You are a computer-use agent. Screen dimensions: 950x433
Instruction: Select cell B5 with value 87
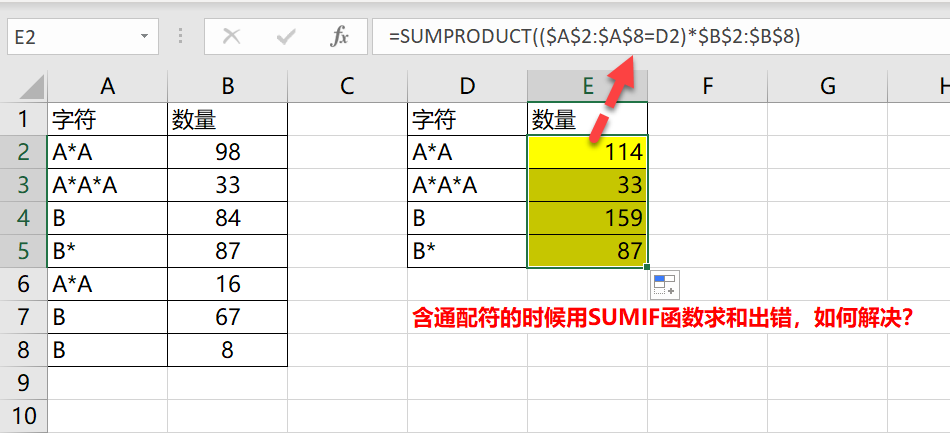click(x=227, y=251)
